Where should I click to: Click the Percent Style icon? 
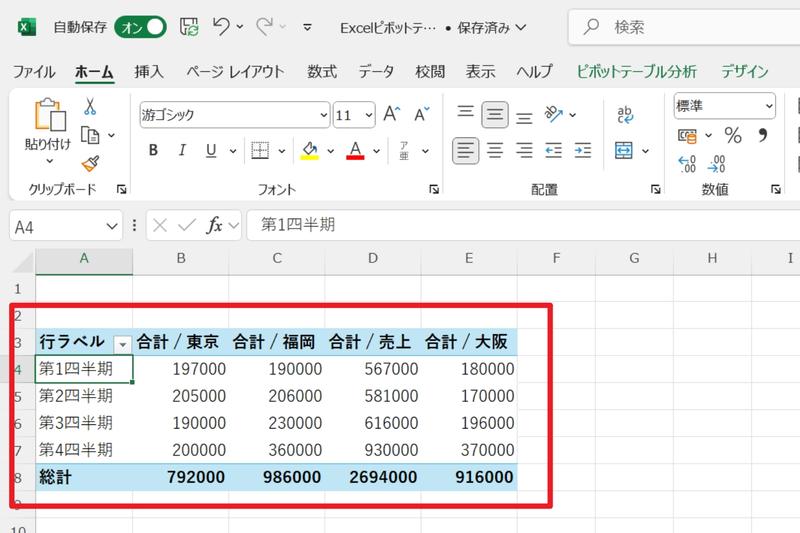click(x=733, y=135)
